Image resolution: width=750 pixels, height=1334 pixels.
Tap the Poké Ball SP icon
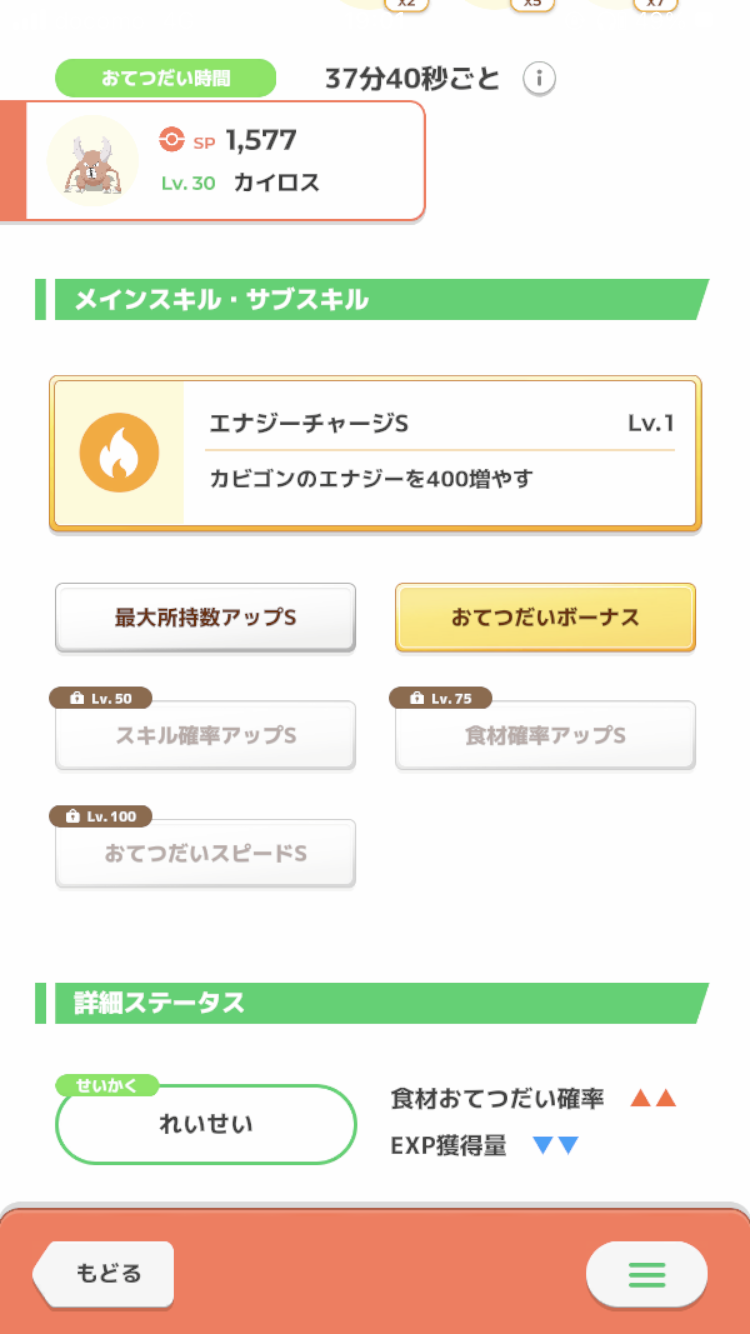click(172, 140)
